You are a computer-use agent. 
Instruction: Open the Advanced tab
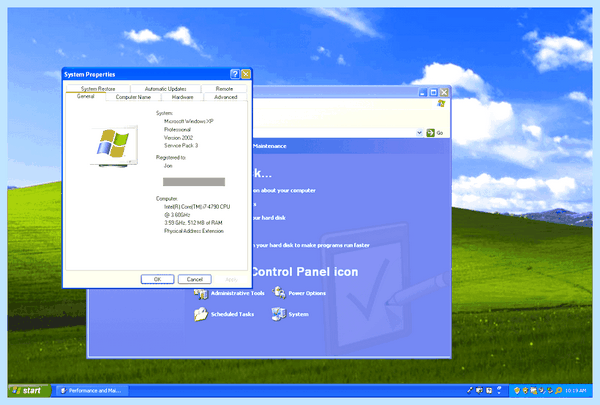tap(226, 97)
